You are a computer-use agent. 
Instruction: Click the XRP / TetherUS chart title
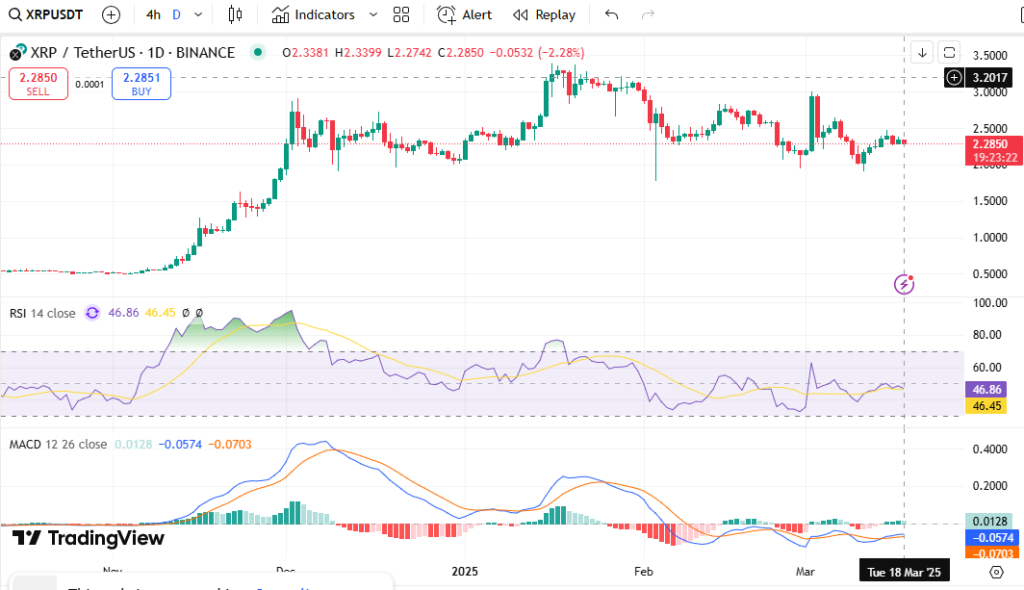coord(133,52)
